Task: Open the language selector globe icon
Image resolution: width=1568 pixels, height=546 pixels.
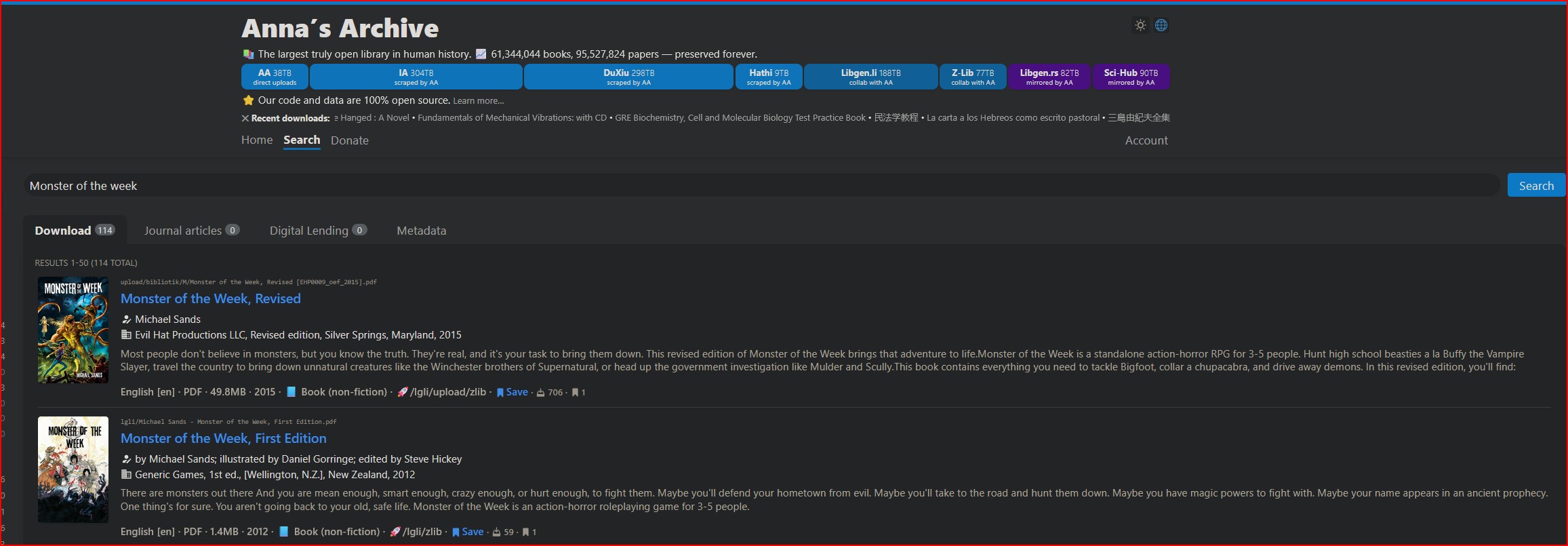Action: [1161, 25]
